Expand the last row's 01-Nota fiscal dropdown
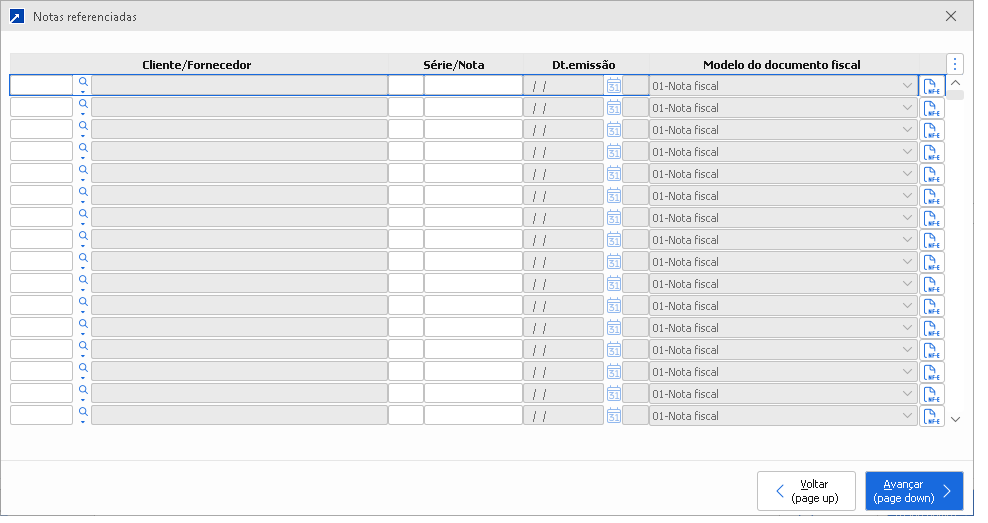 906,416
